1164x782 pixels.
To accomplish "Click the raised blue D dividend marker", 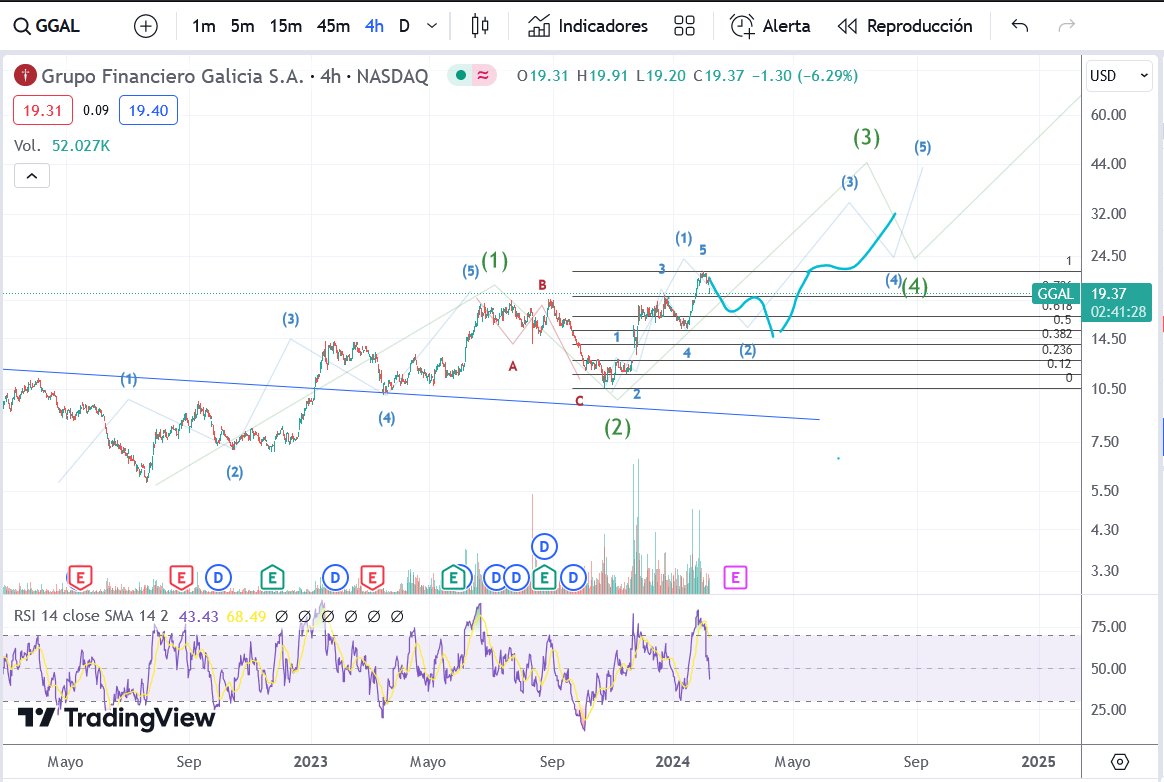I will tap(544, 547).
